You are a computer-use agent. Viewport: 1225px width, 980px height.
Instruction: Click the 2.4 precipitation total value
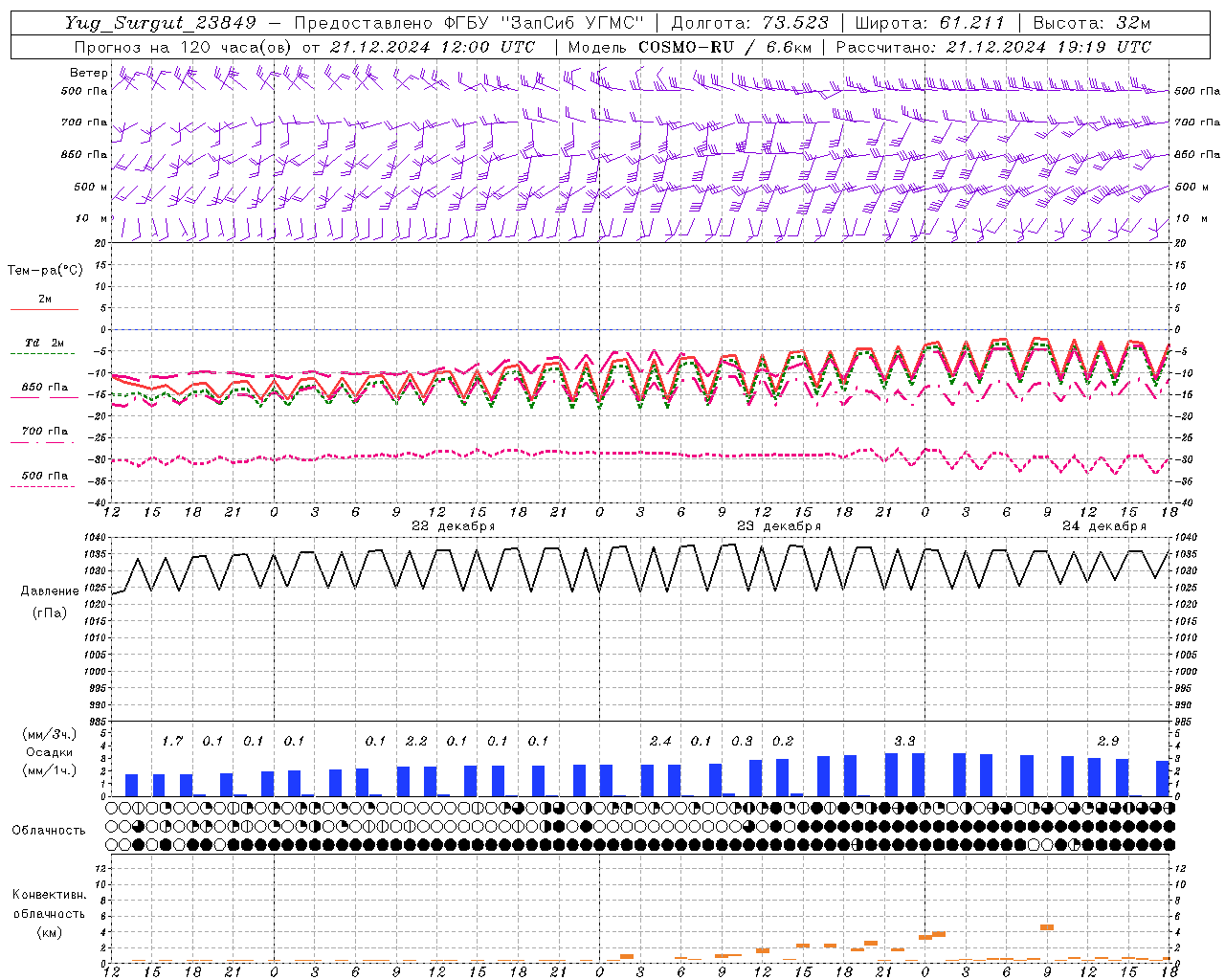[x=660, y=741]
